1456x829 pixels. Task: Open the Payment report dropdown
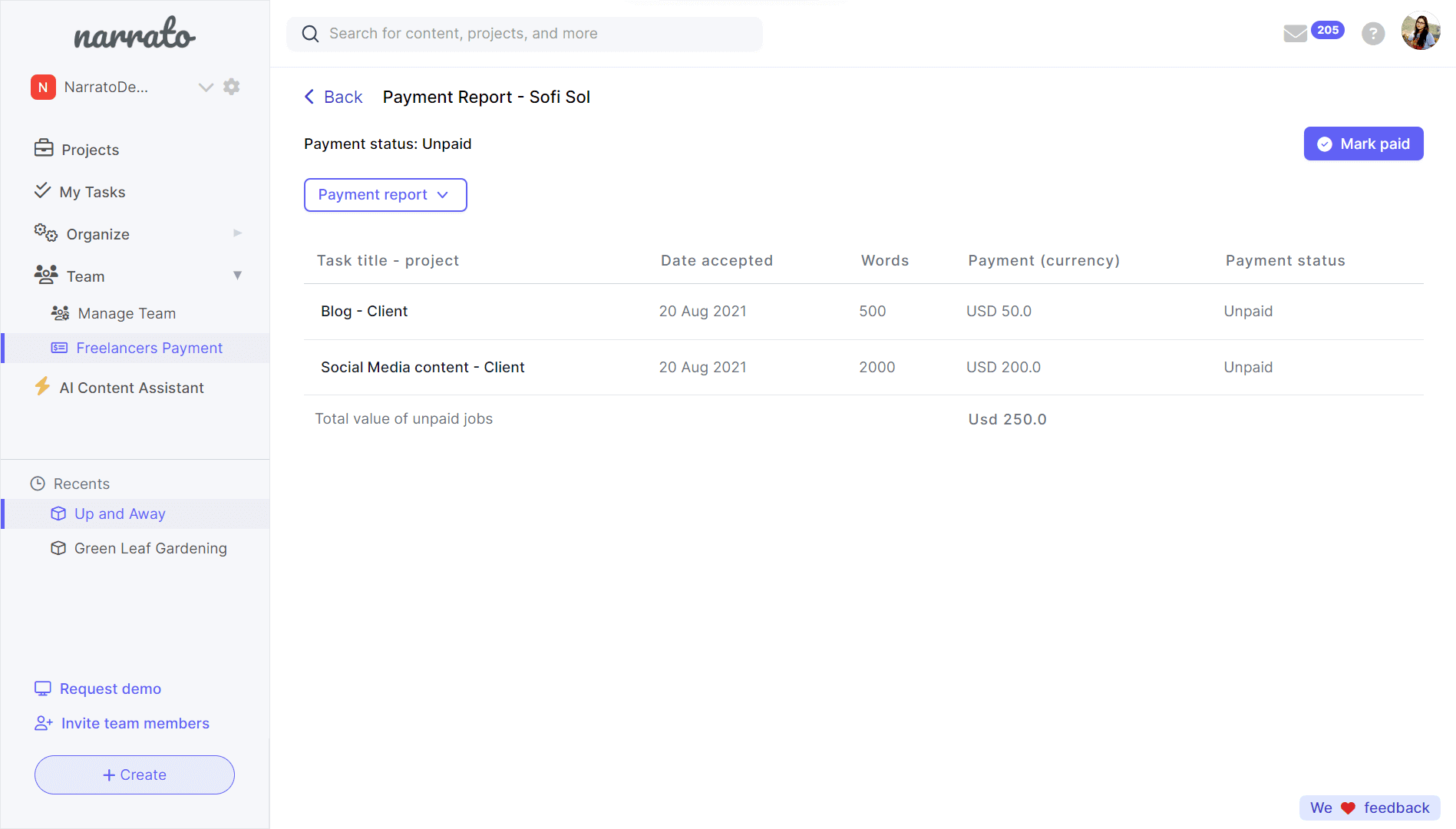pyautogui.click(x=385, y=195)
